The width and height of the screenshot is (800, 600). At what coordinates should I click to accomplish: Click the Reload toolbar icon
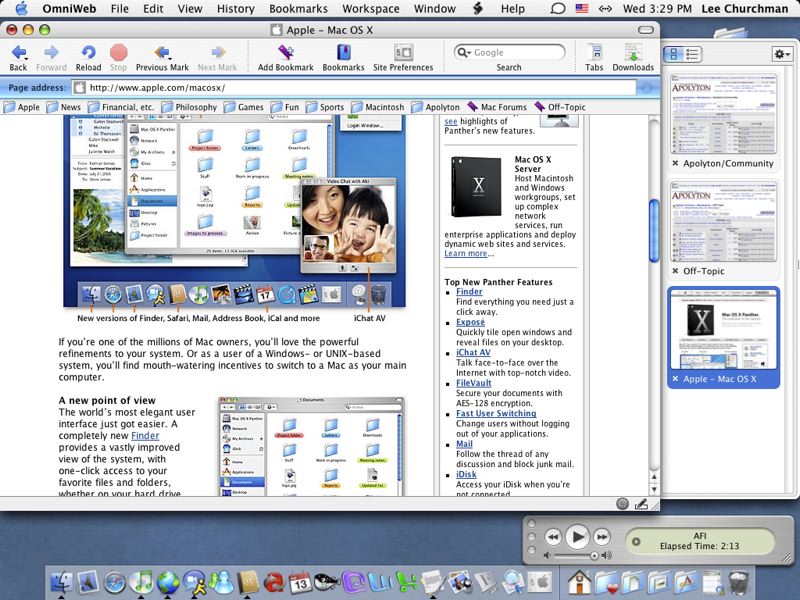tap(88, 52)
